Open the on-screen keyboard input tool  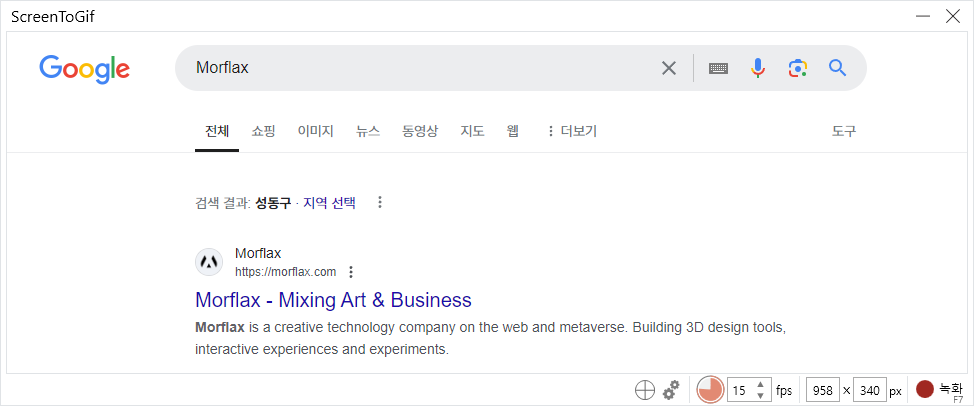coord(718,68)
